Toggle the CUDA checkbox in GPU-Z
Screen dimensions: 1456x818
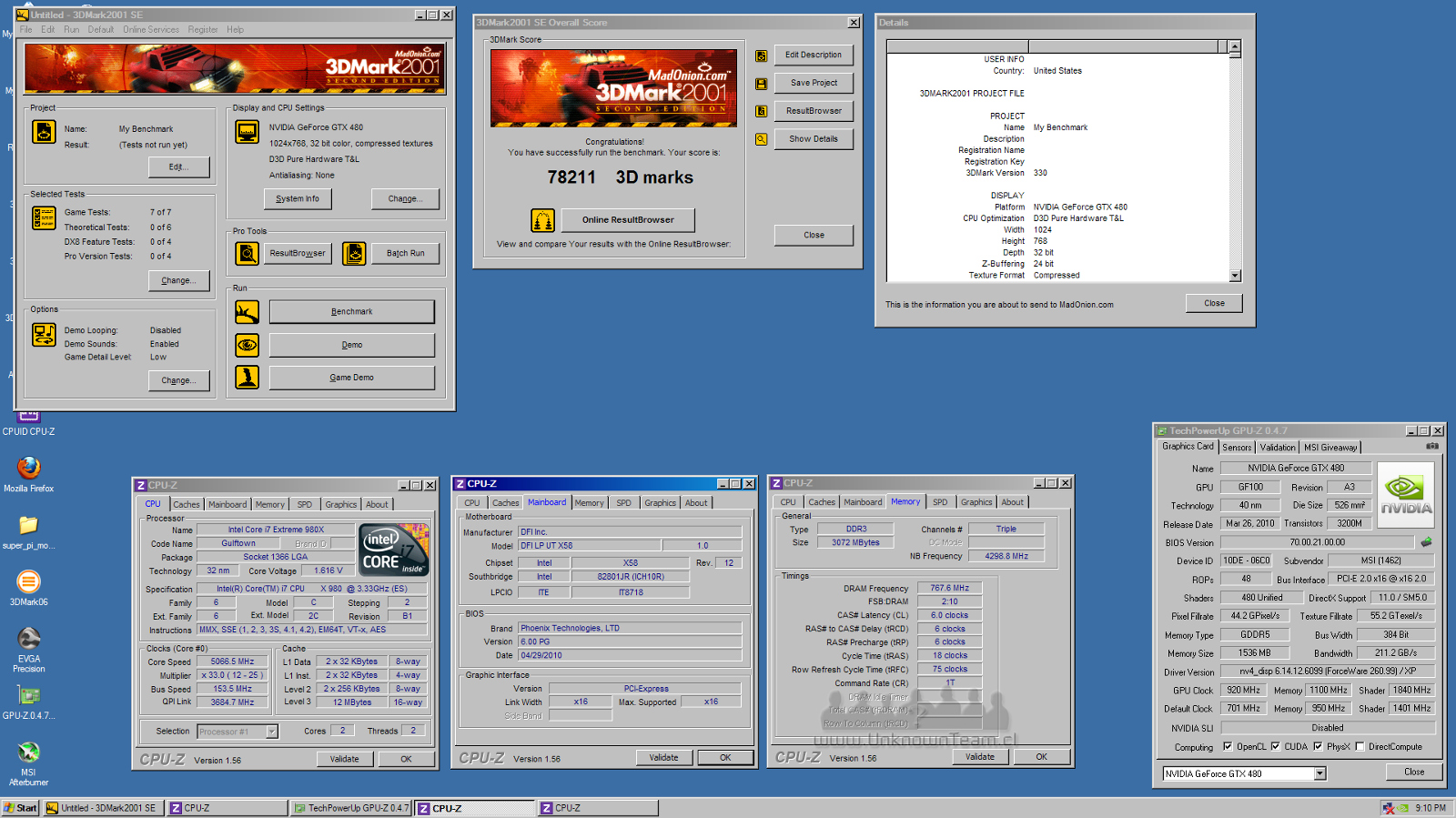[1275, 746]
